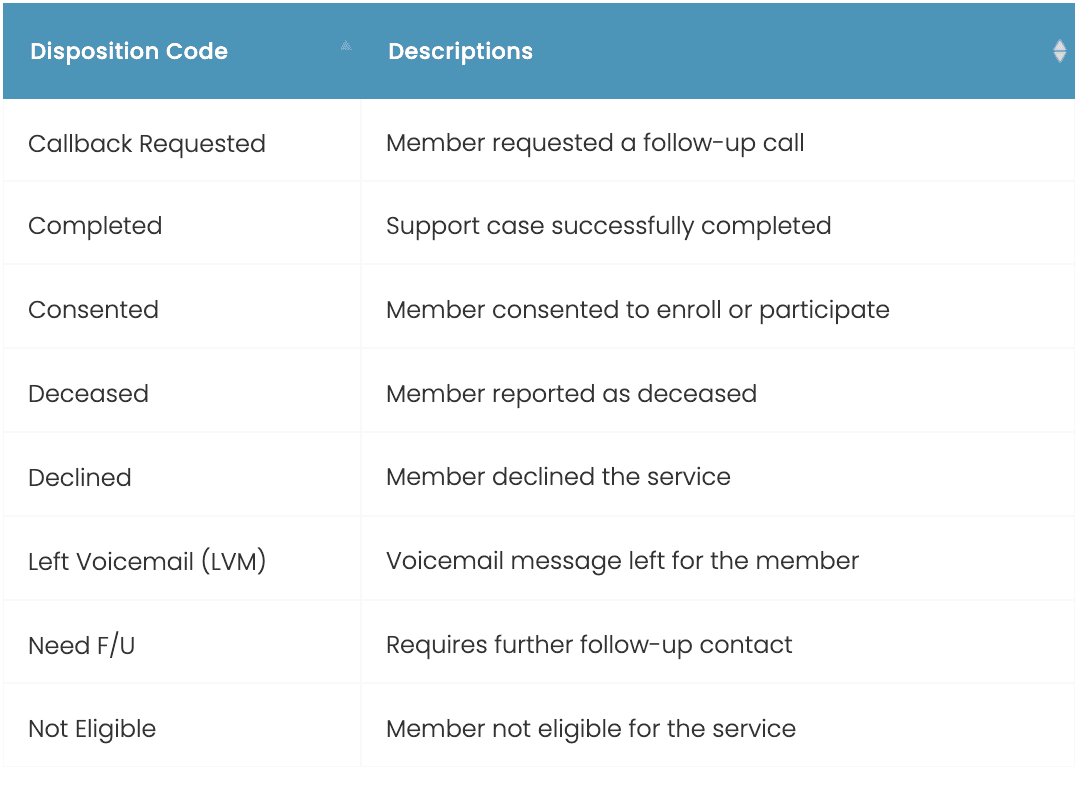Click the Callback Requested code cell
This screenshot has height=792, width=1078.
[x=147, y=144]
